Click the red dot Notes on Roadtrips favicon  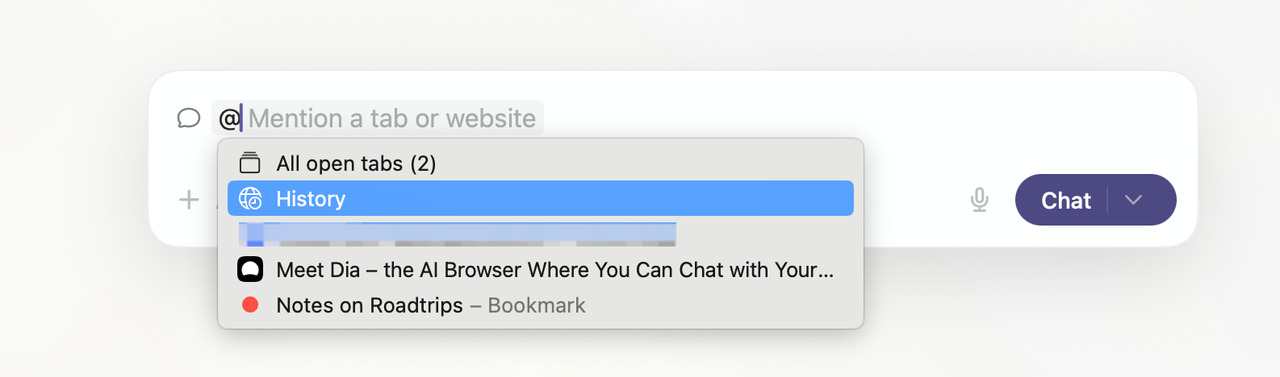point(250,305)
